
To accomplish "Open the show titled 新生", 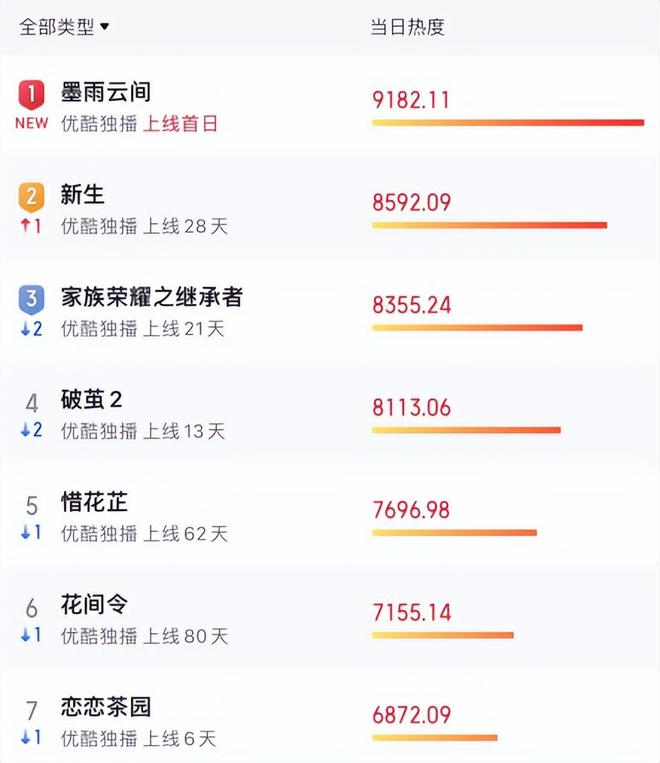I will [82, 195].
